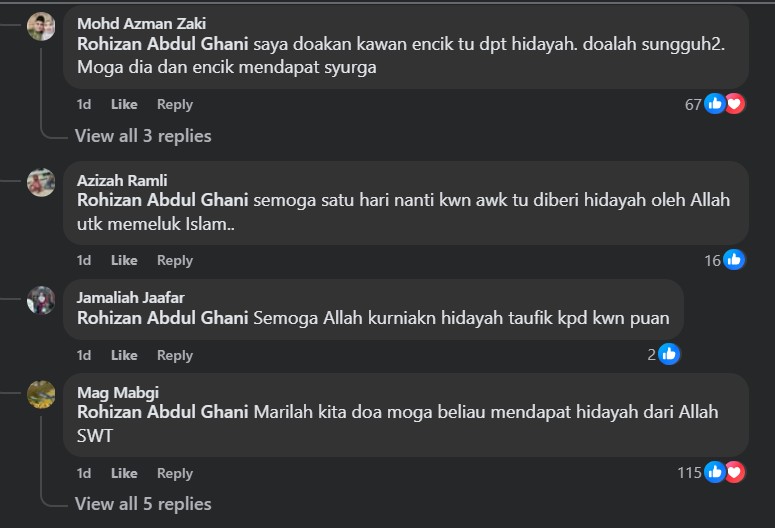Click the heart reaction icon on Mohd Azman Zaki's comment
The image size is (775, 528).
pyautogui.click(x=734, y=104)
